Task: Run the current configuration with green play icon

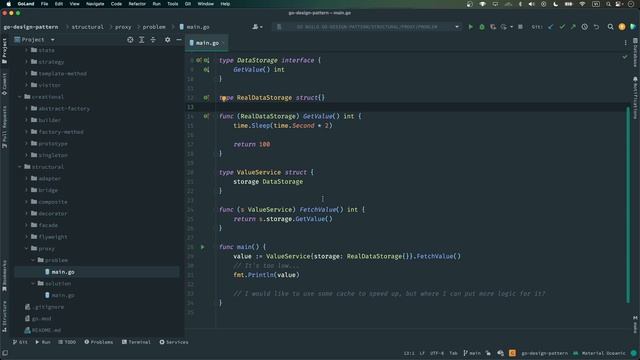Action: pos(471,27)
